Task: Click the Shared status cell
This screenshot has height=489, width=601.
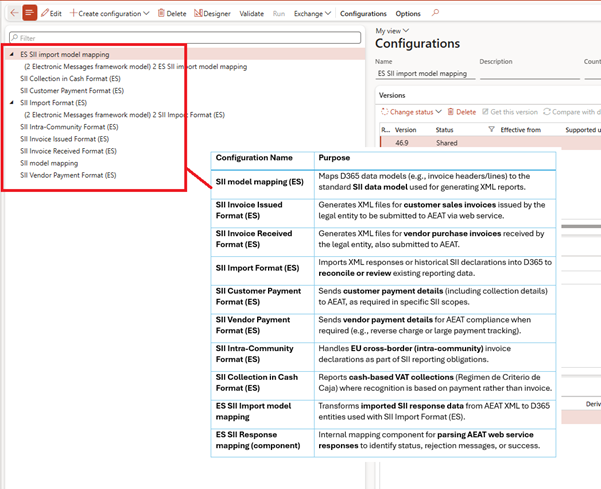Action: [x=447, y=143]
